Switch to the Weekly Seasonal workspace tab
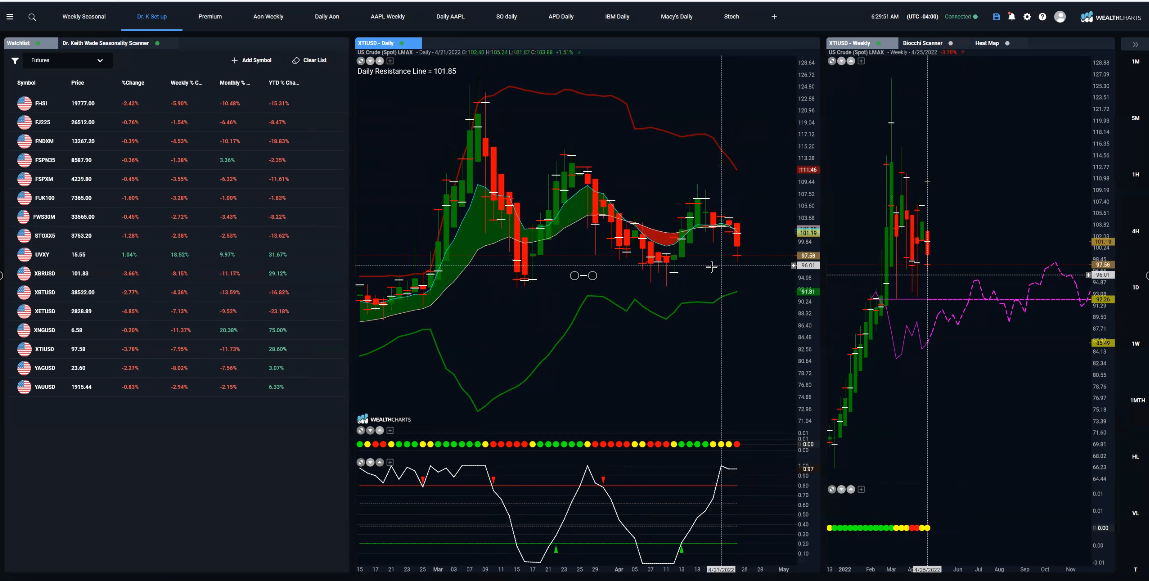Viewport: 1149px width, 581px height. [x=84, y=16]
